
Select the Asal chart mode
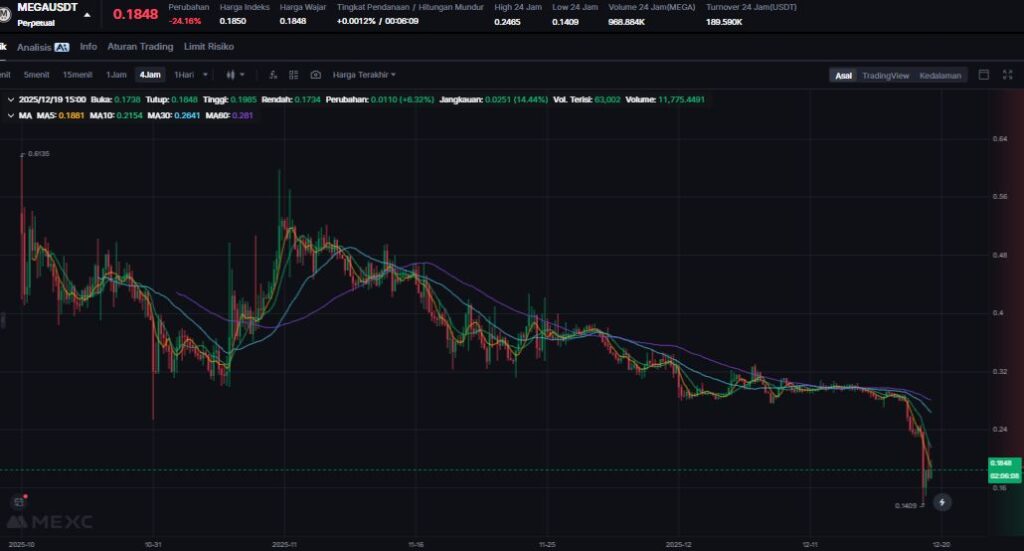click(844, 75)
